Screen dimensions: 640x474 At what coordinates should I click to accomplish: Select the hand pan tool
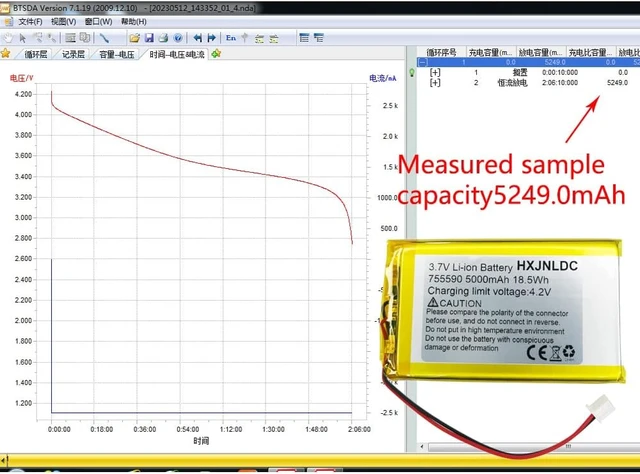[x=8, y=38]
